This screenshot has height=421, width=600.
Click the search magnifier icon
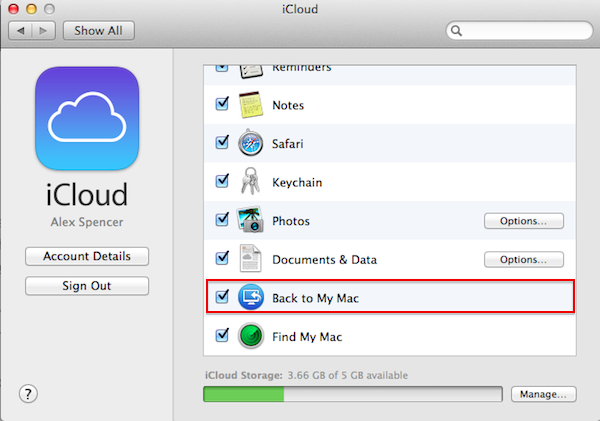point(456,31)
